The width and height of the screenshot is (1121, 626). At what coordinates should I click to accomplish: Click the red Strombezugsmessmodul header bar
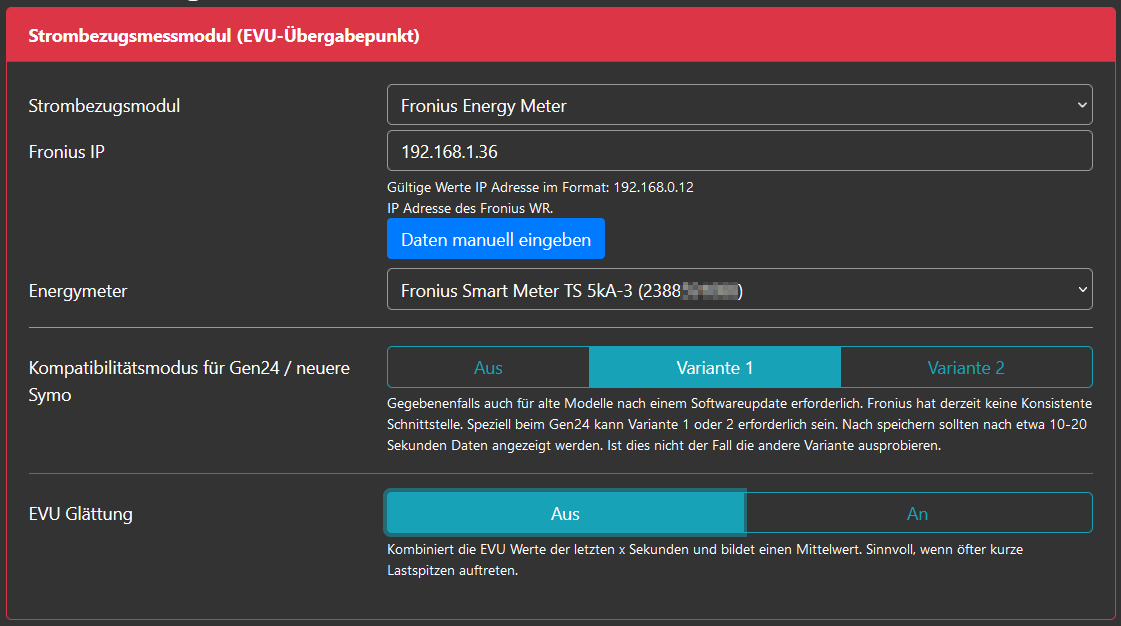(560, 36)
